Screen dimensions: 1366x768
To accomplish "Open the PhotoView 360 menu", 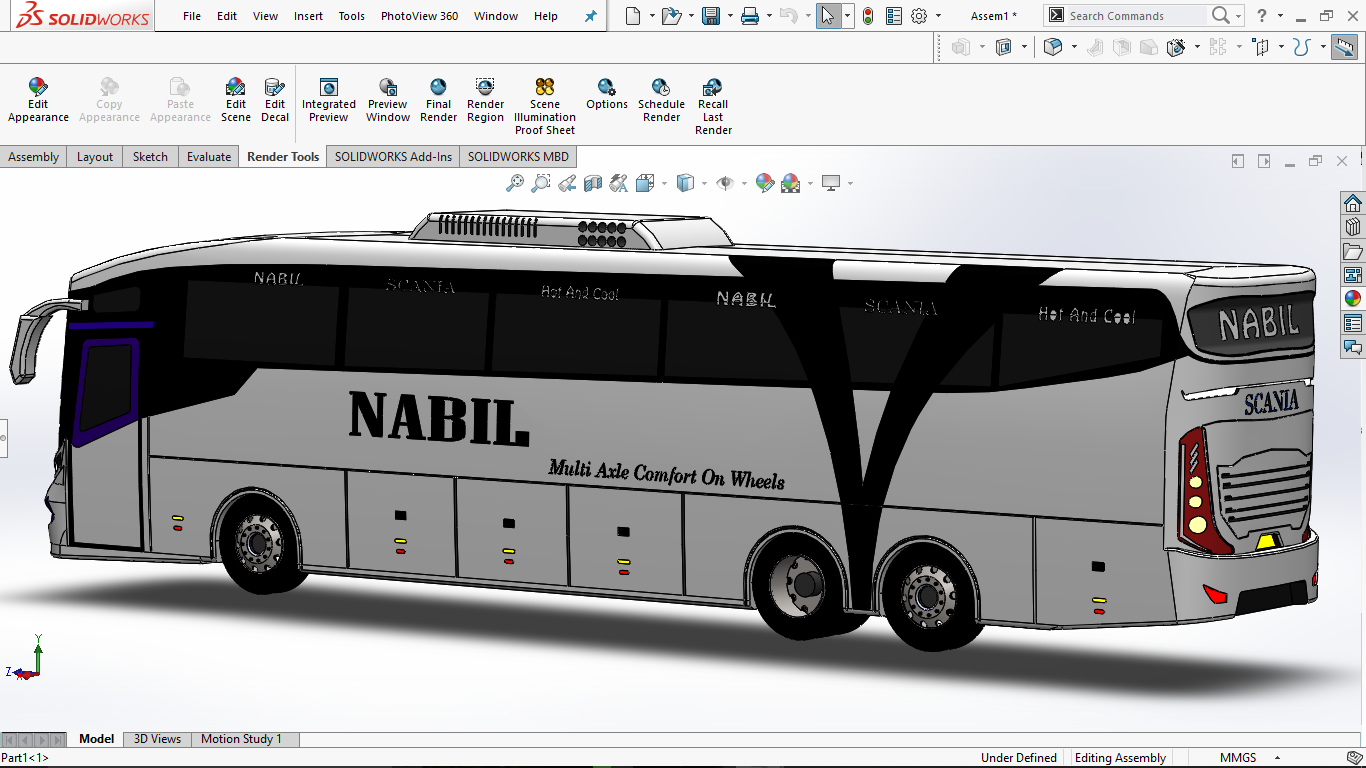I will (419, 16).
